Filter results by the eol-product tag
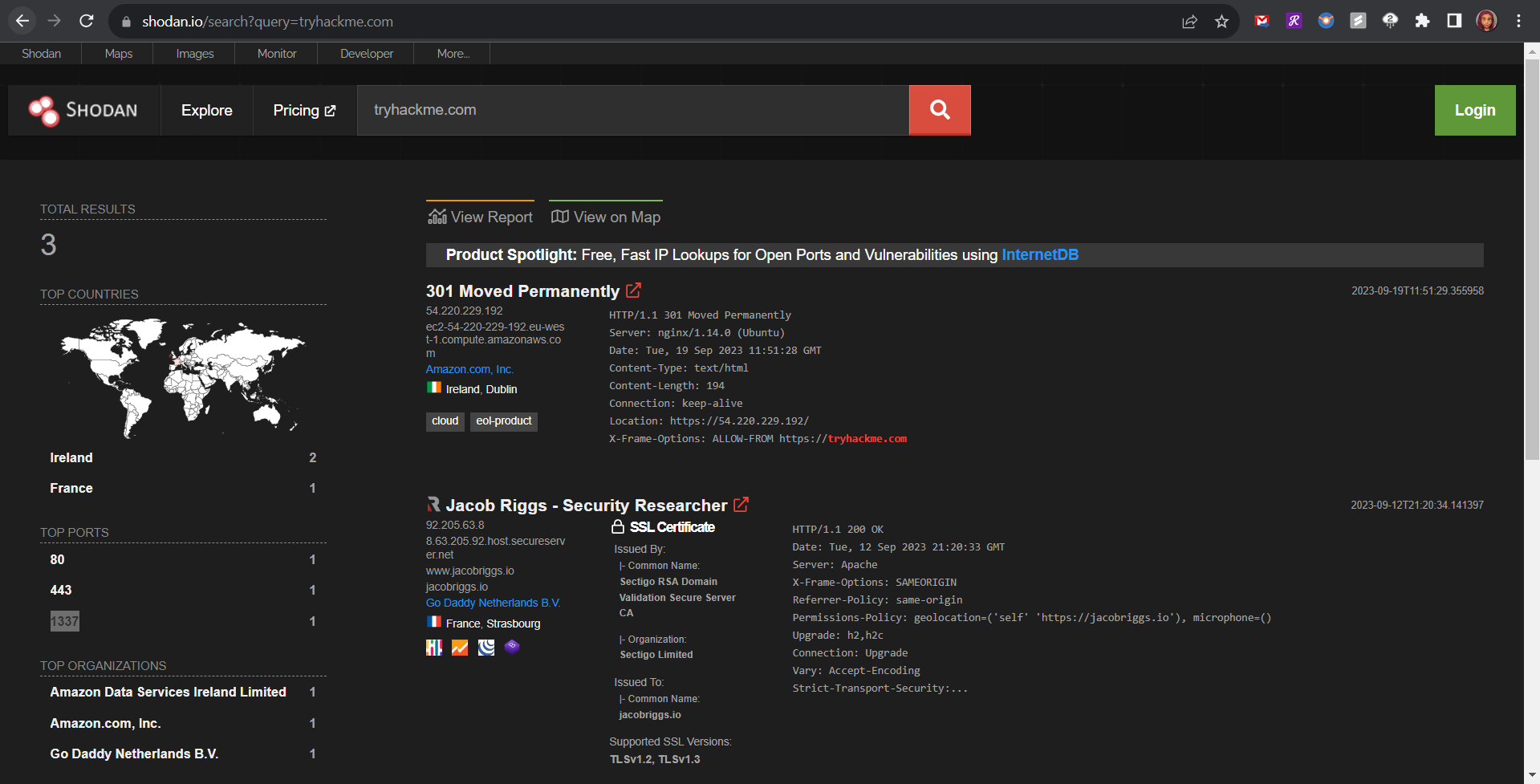1540x784 pixels. [x=503, y=421]
